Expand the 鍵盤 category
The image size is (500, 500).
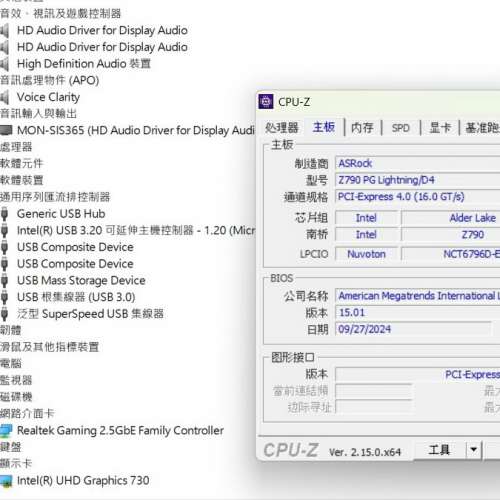click(10, 447)
